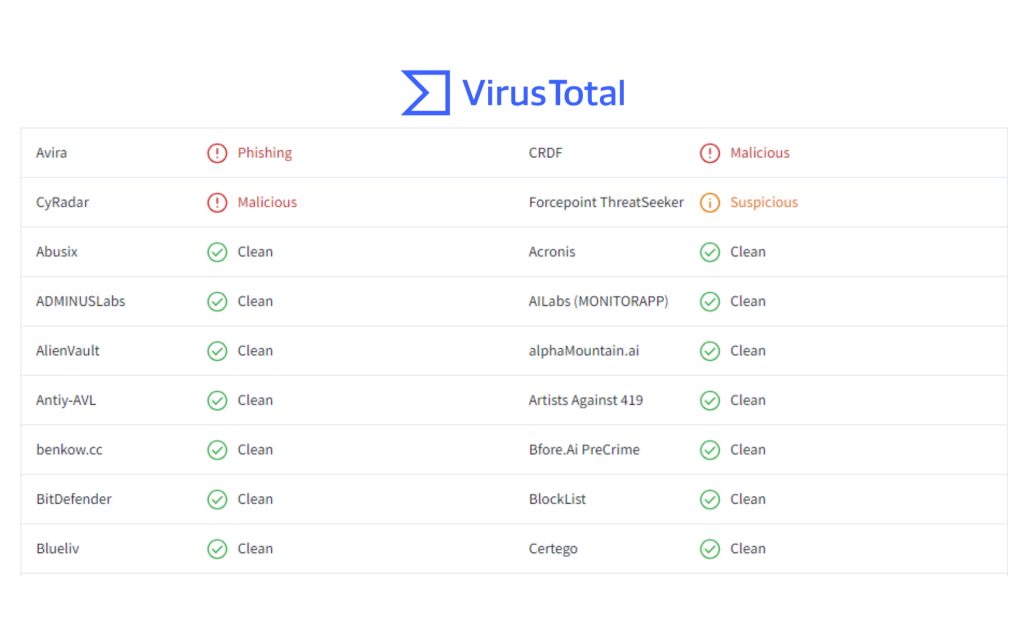Click the green check icon for Certego

710,549
